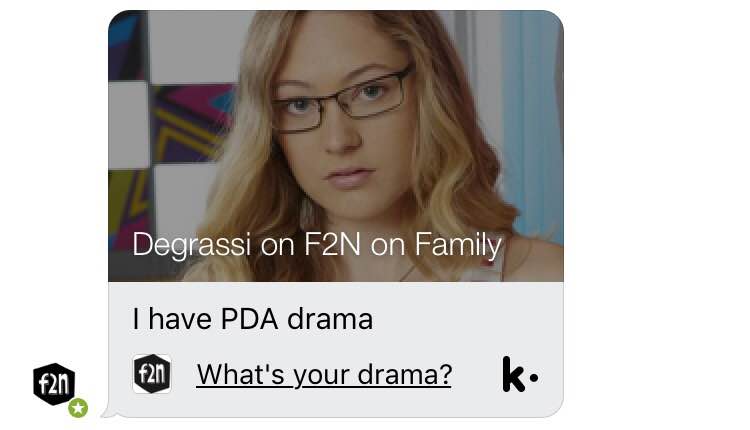Select the 'I have PDA drama' message text
This screenshot has height=430, width=750.
coord(252,319)
